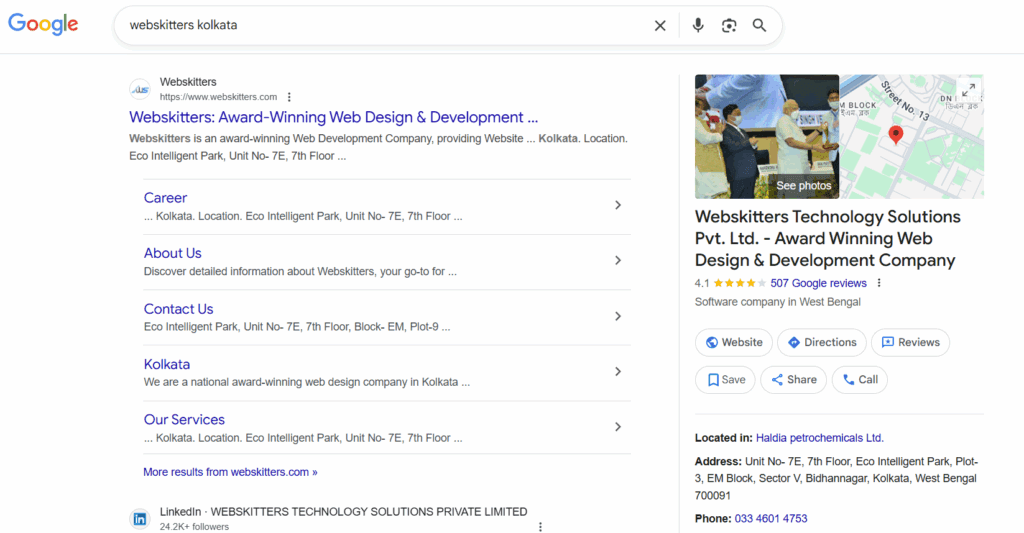
Task: Click '24.2K+ followers' text
Action: coord(194,526)
